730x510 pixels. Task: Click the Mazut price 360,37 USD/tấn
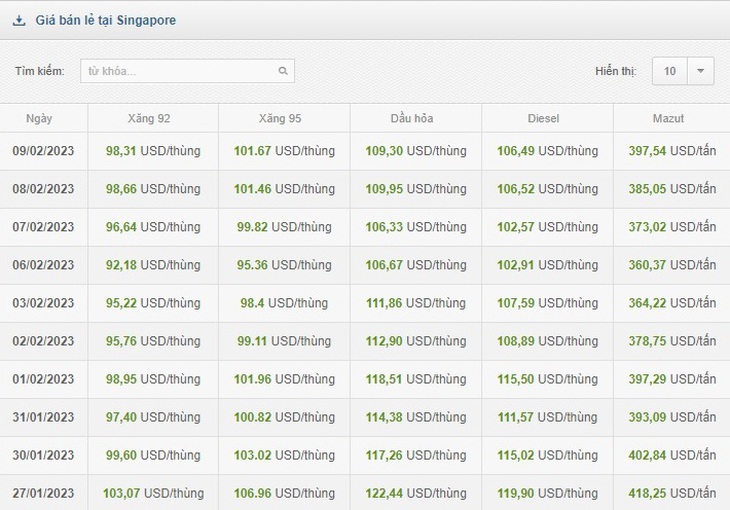point(672,265)
